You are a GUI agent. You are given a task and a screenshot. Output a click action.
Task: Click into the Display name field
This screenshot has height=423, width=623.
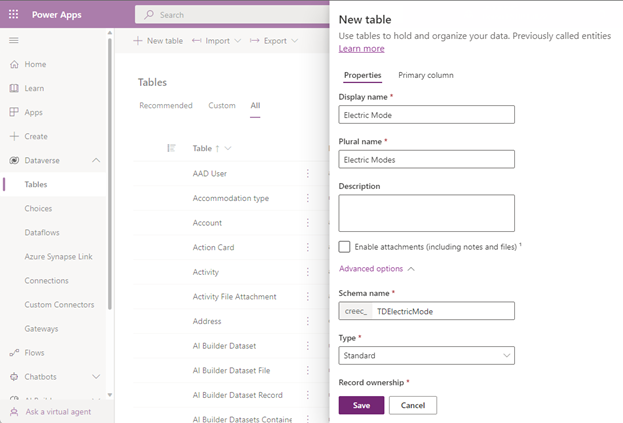point(427,115)
